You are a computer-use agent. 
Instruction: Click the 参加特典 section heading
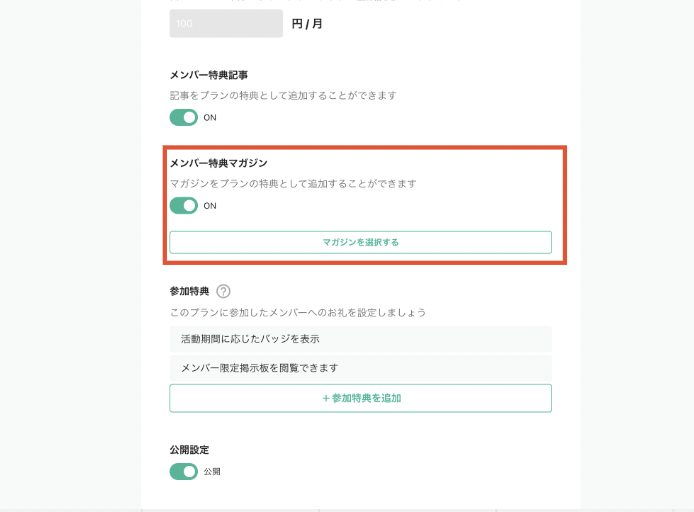[x=189, y=291]
